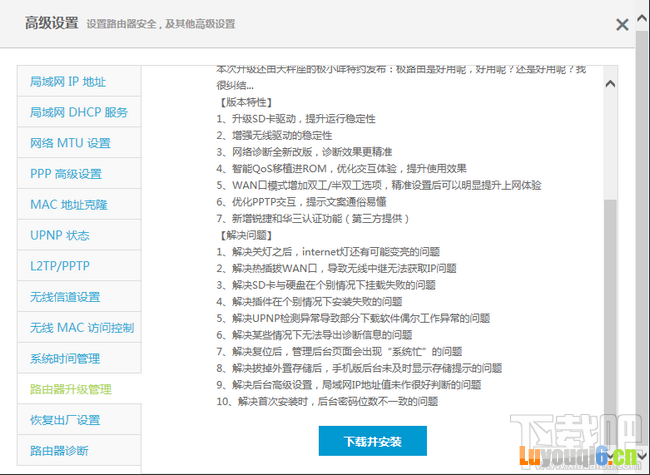Click line about “系统忙” 的问题
The height and width of the screenshot is (475, 650).
click(x=339, y=351)
